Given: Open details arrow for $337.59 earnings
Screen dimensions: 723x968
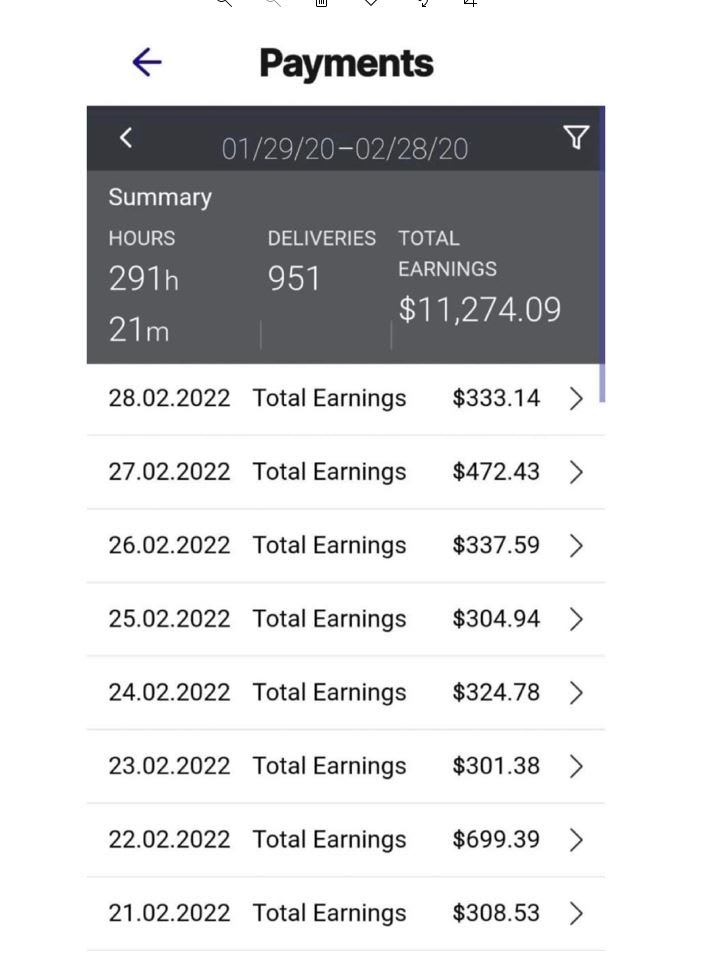Looking at the screenshot, I should click(x=576, y=546).
